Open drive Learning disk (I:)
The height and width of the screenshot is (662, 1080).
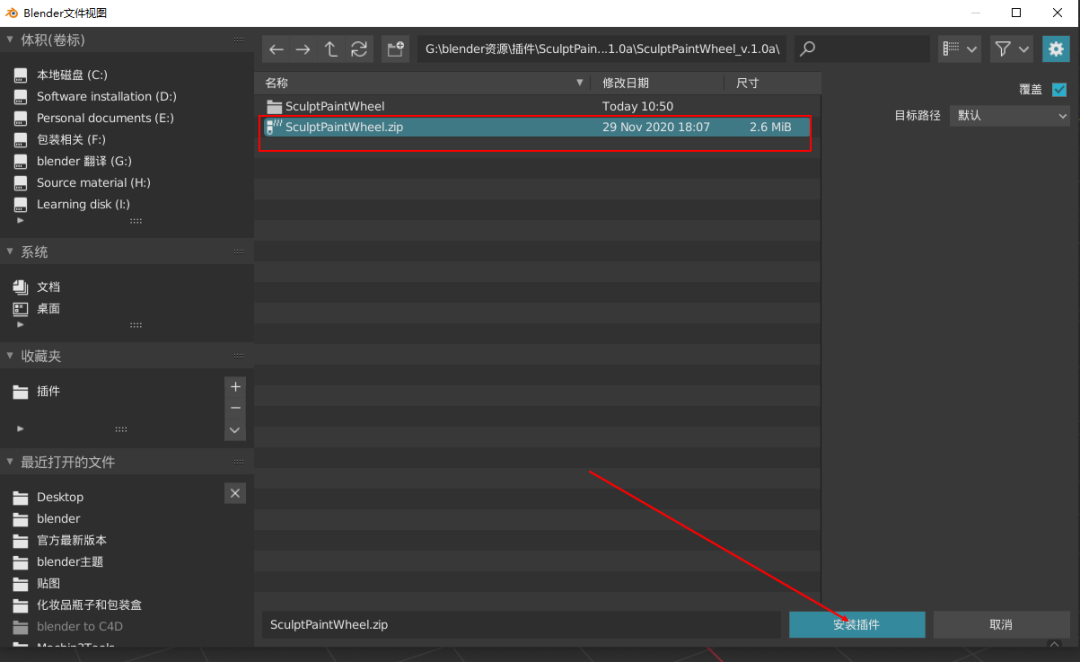(x=83, y=204)
